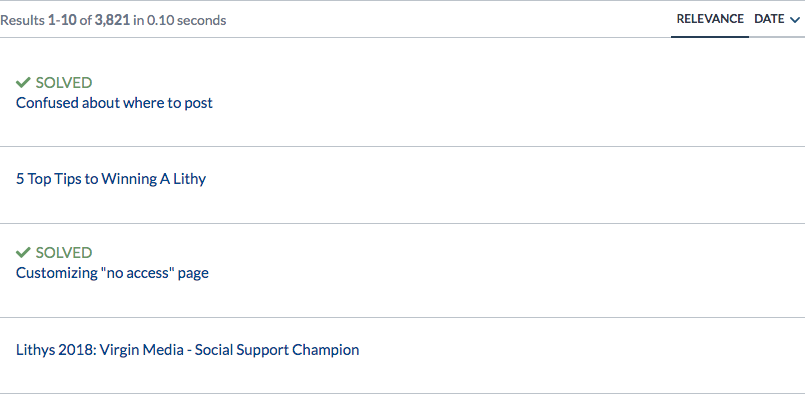
Task: Click the word Results in summary line
Action: click(22, 21)
